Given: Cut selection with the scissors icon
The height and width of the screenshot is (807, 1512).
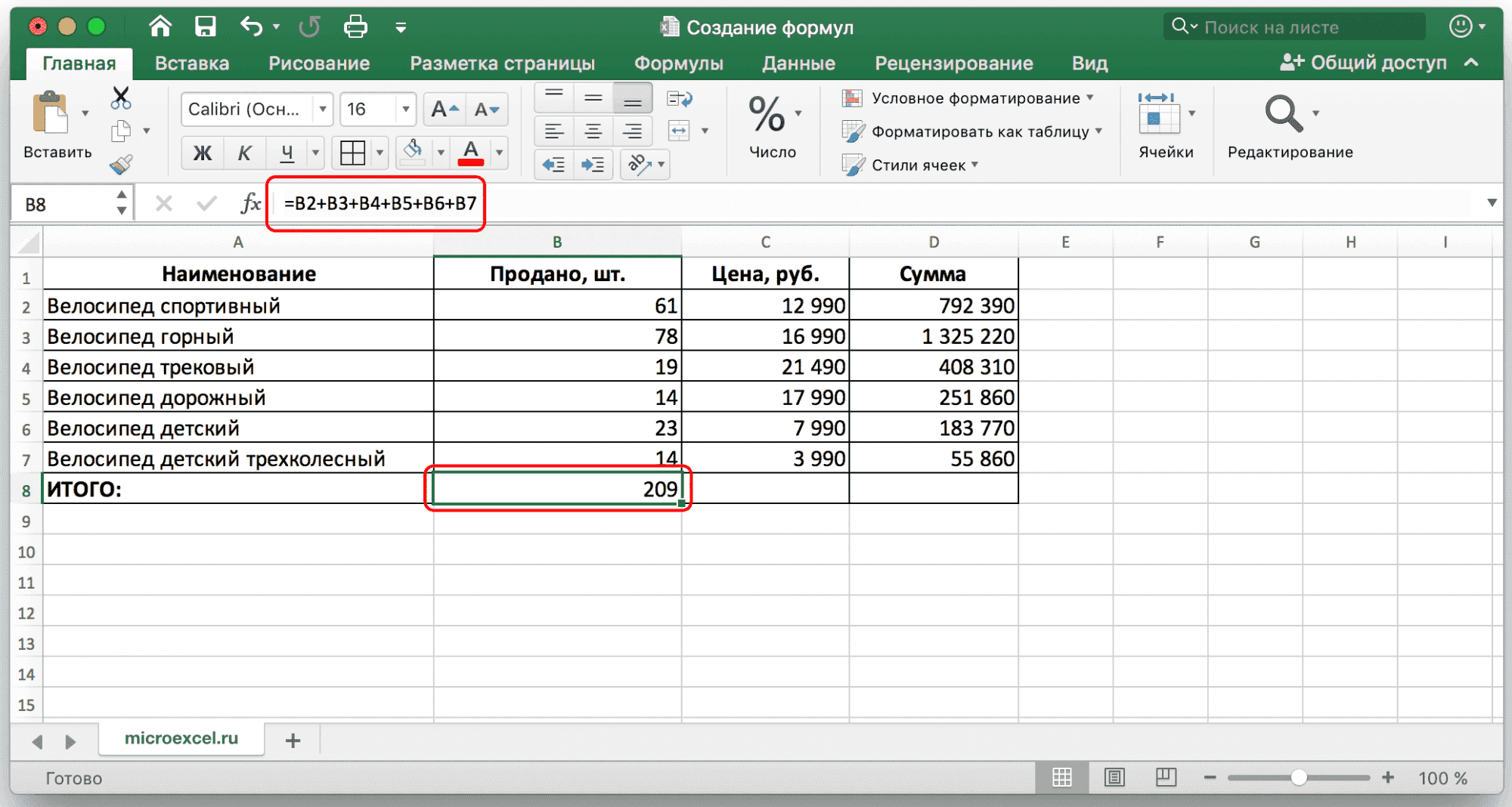Looking at the screenshot, I should (119, 97).
